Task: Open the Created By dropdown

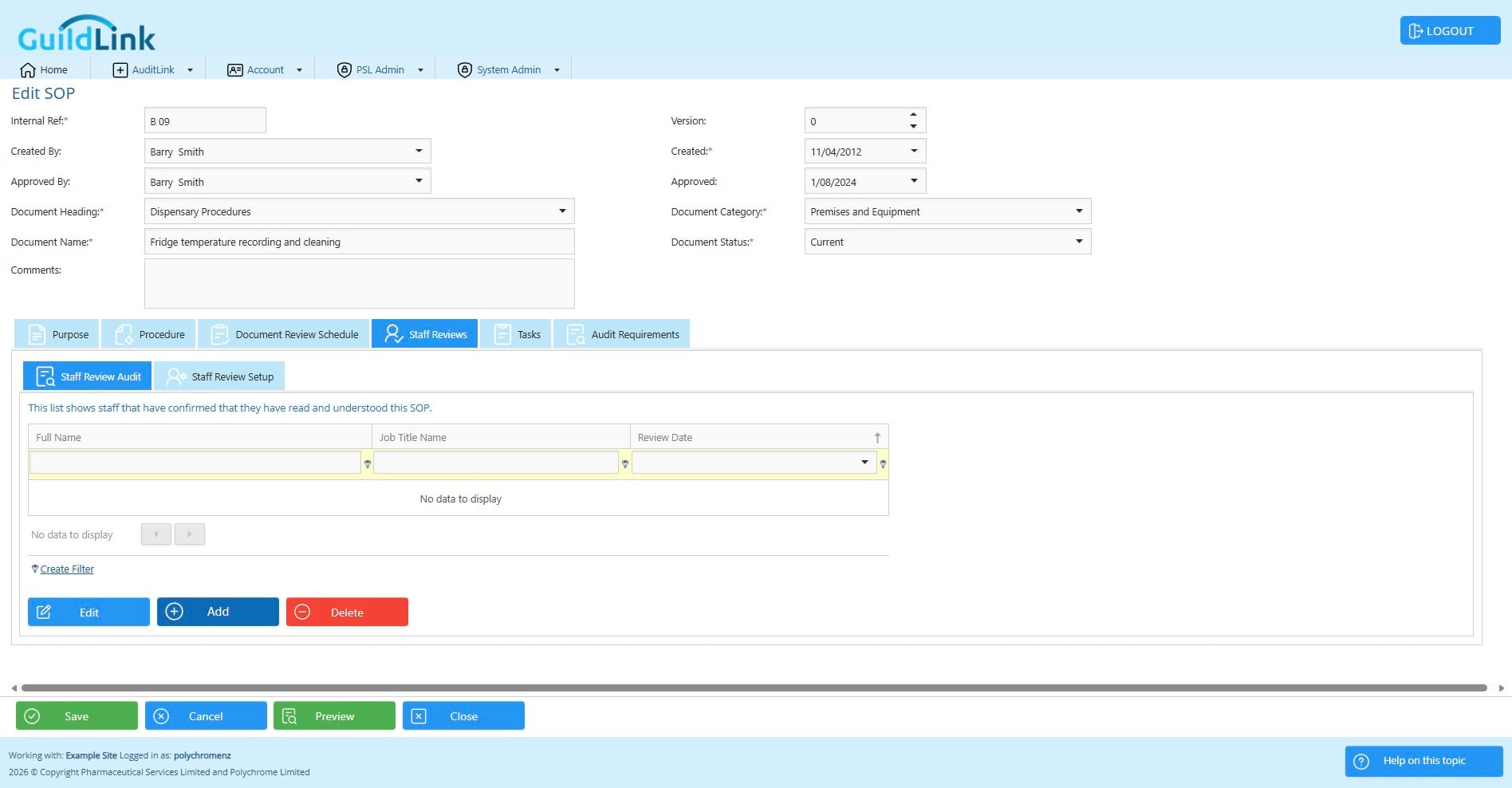Action: [x=419, y=151]
